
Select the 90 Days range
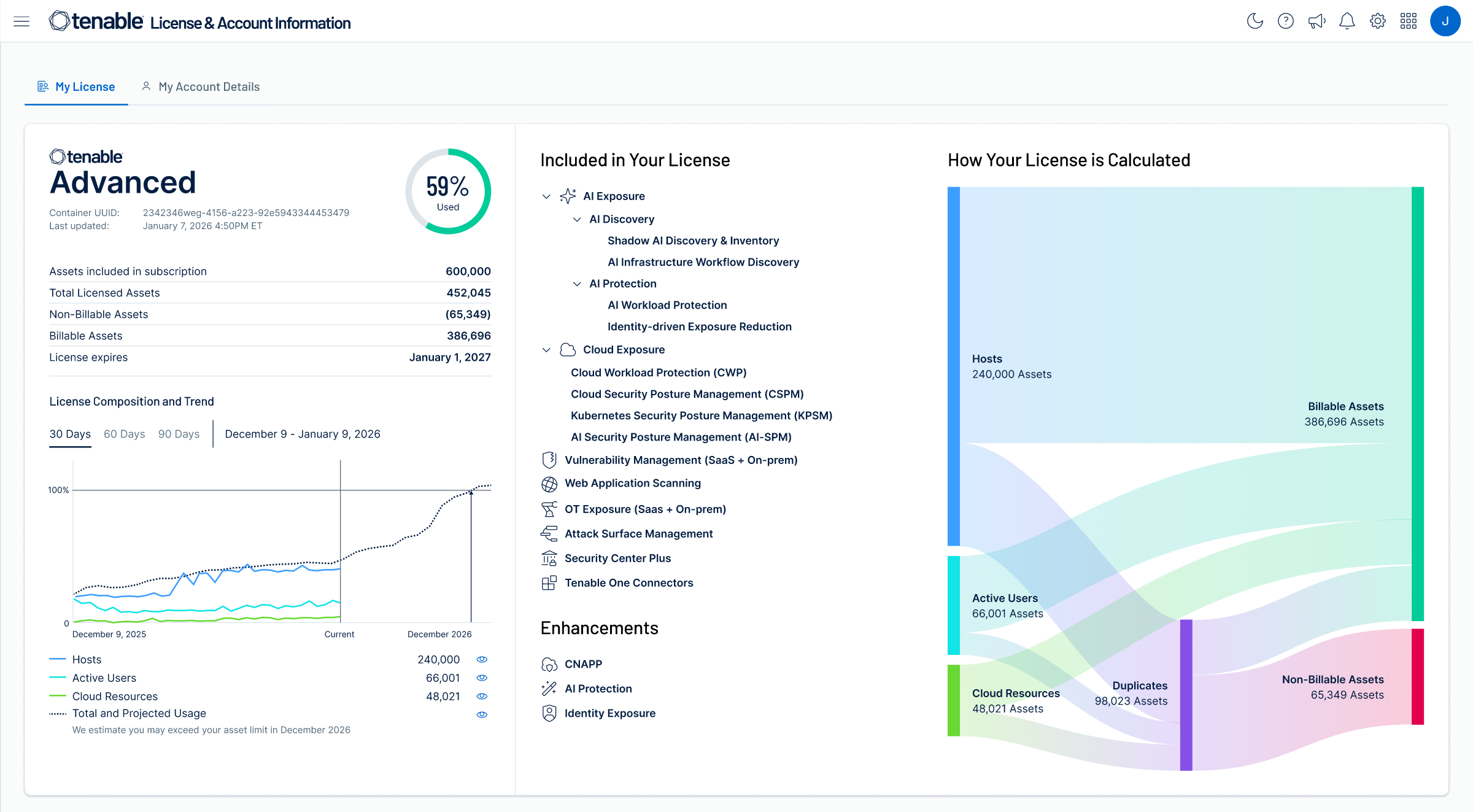click(x=179, y=434)
